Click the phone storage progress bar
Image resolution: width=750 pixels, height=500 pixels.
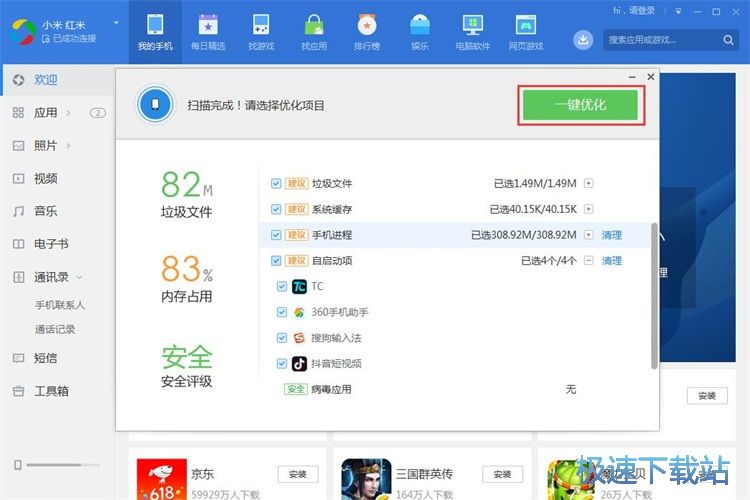63,465
